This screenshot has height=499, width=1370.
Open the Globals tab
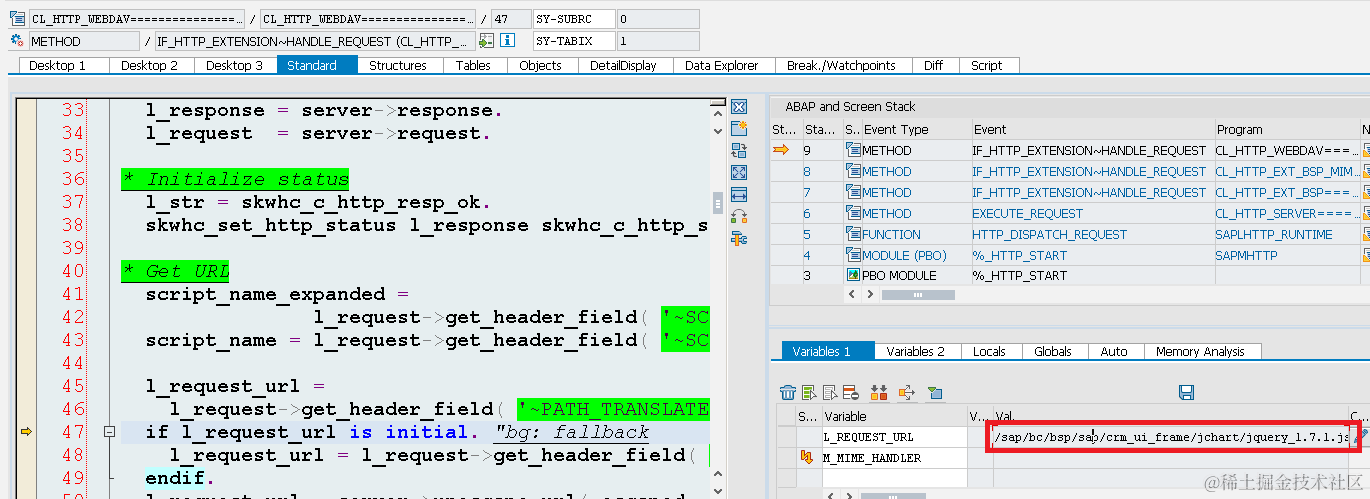[1053, 351]
